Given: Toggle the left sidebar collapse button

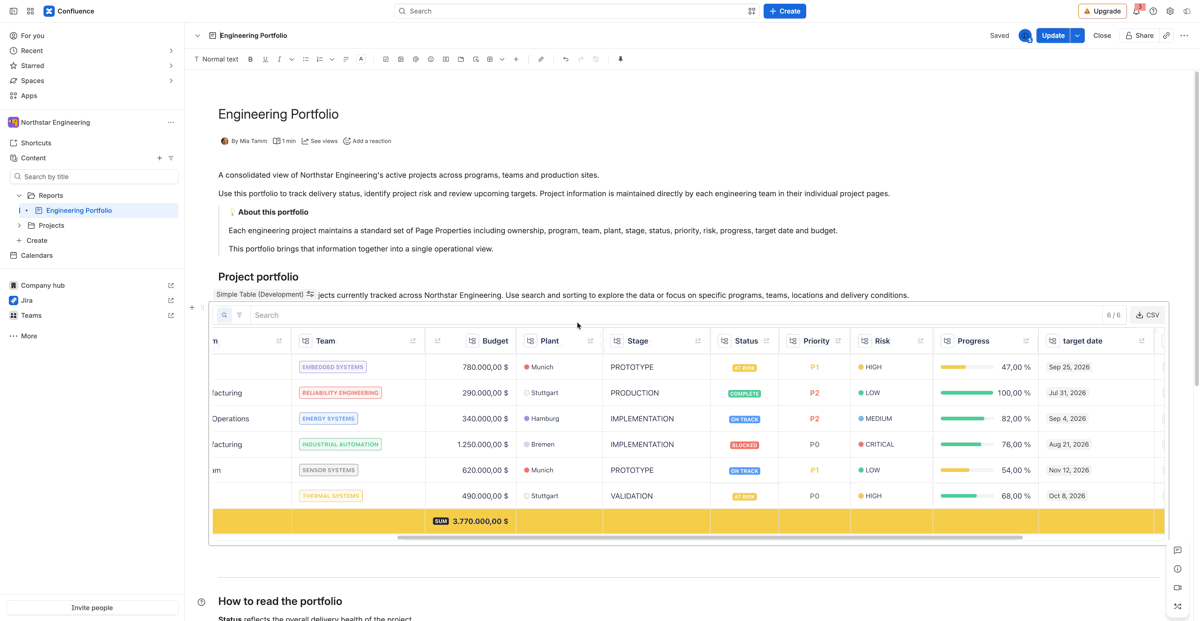Looking at the screenshot, I should pyautogui.click(x=13, y=11).
